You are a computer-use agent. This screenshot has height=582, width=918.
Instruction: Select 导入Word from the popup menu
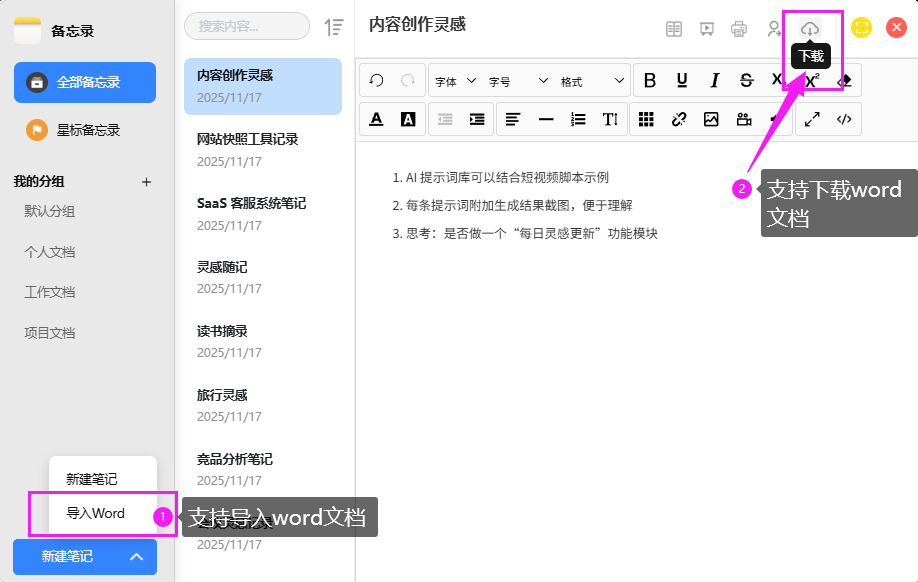click(x=96, y=513)
